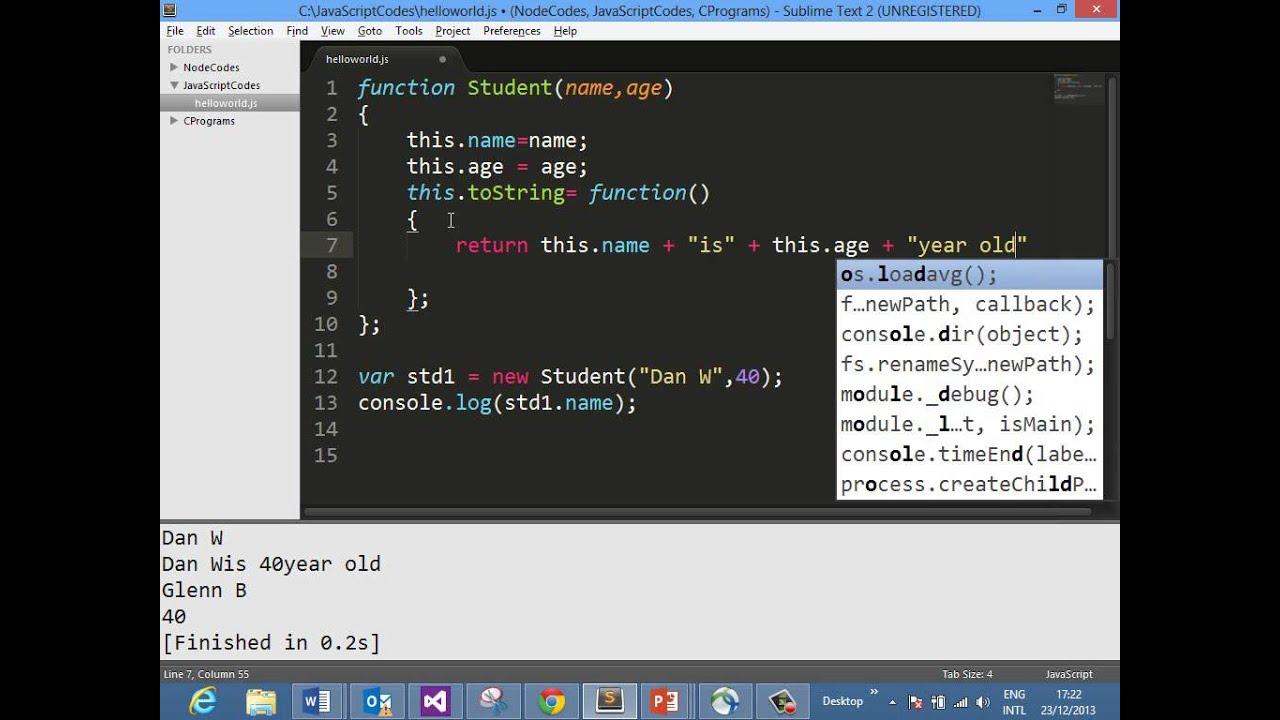Open the Tab Size: 4 selector
Image resolution: width=1280 pixels, height=720 pixels.
click(x=967, y=674)
